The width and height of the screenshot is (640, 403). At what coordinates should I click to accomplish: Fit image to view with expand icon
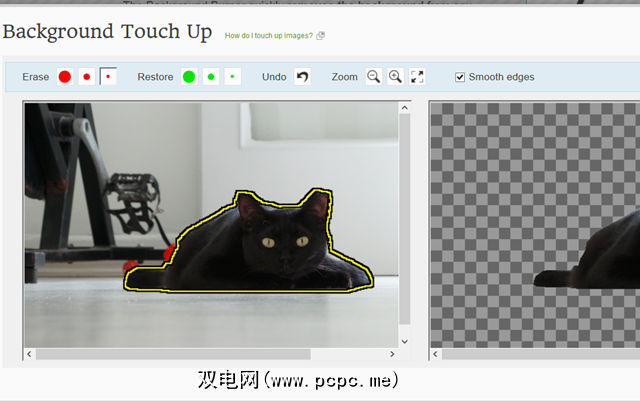point(417,77)
